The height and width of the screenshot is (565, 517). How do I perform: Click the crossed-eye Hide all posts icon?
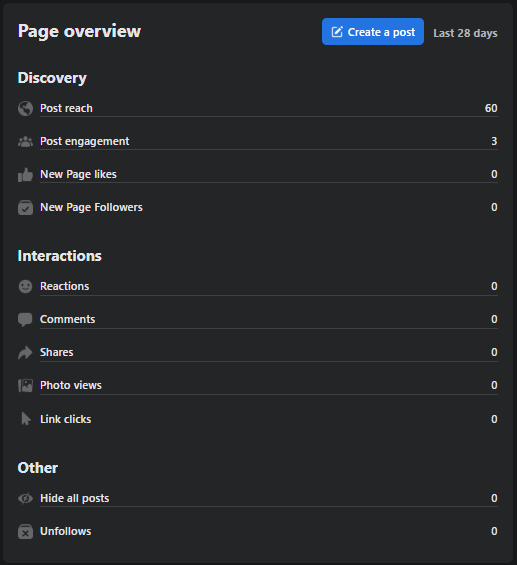(25, 498)
